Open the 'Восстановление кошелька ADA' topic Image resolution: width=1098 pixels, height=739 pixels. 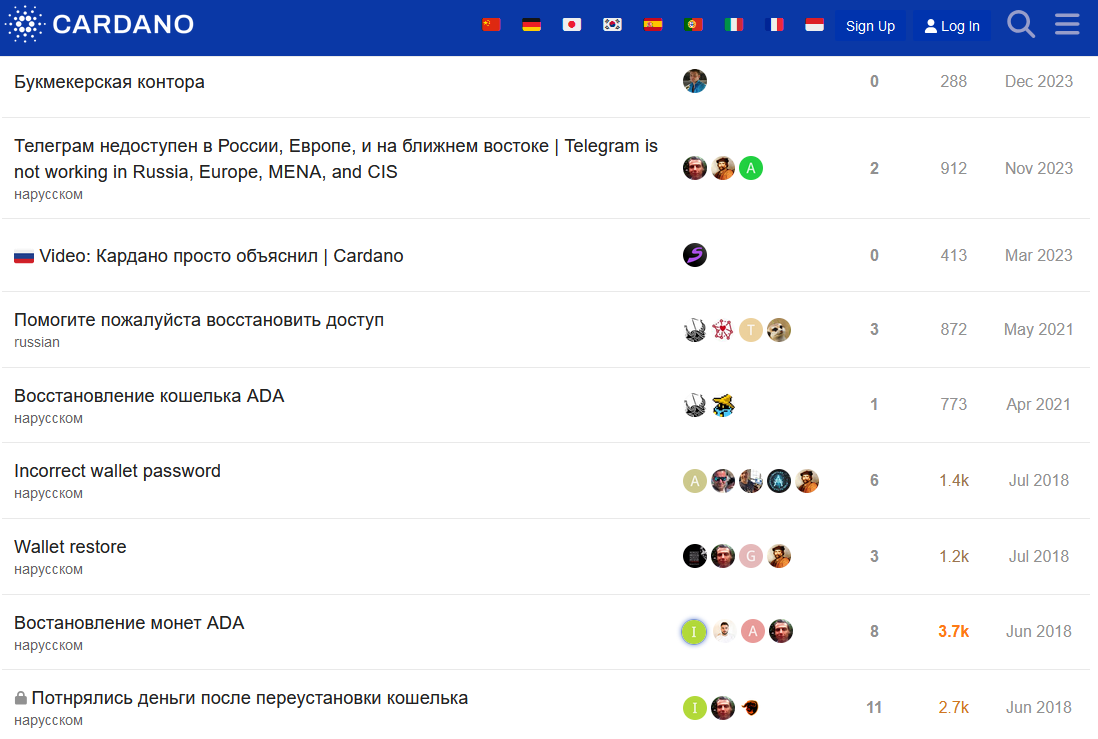[149, 396]
